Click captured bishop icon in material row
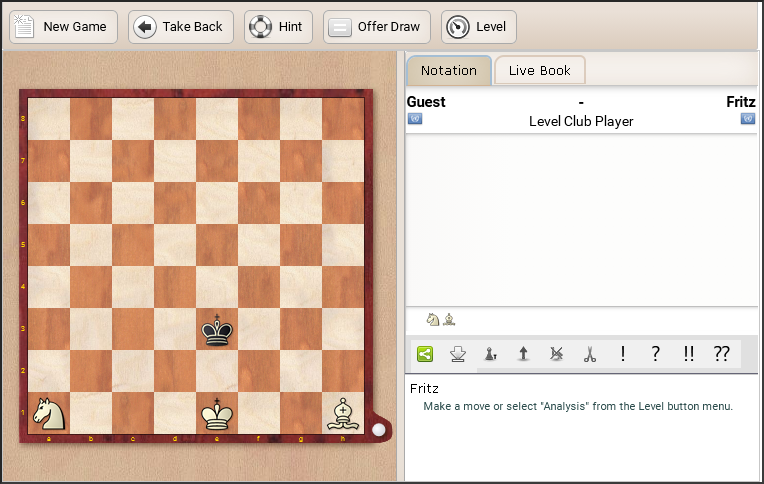The image size is (764, 484). [449, 320]
